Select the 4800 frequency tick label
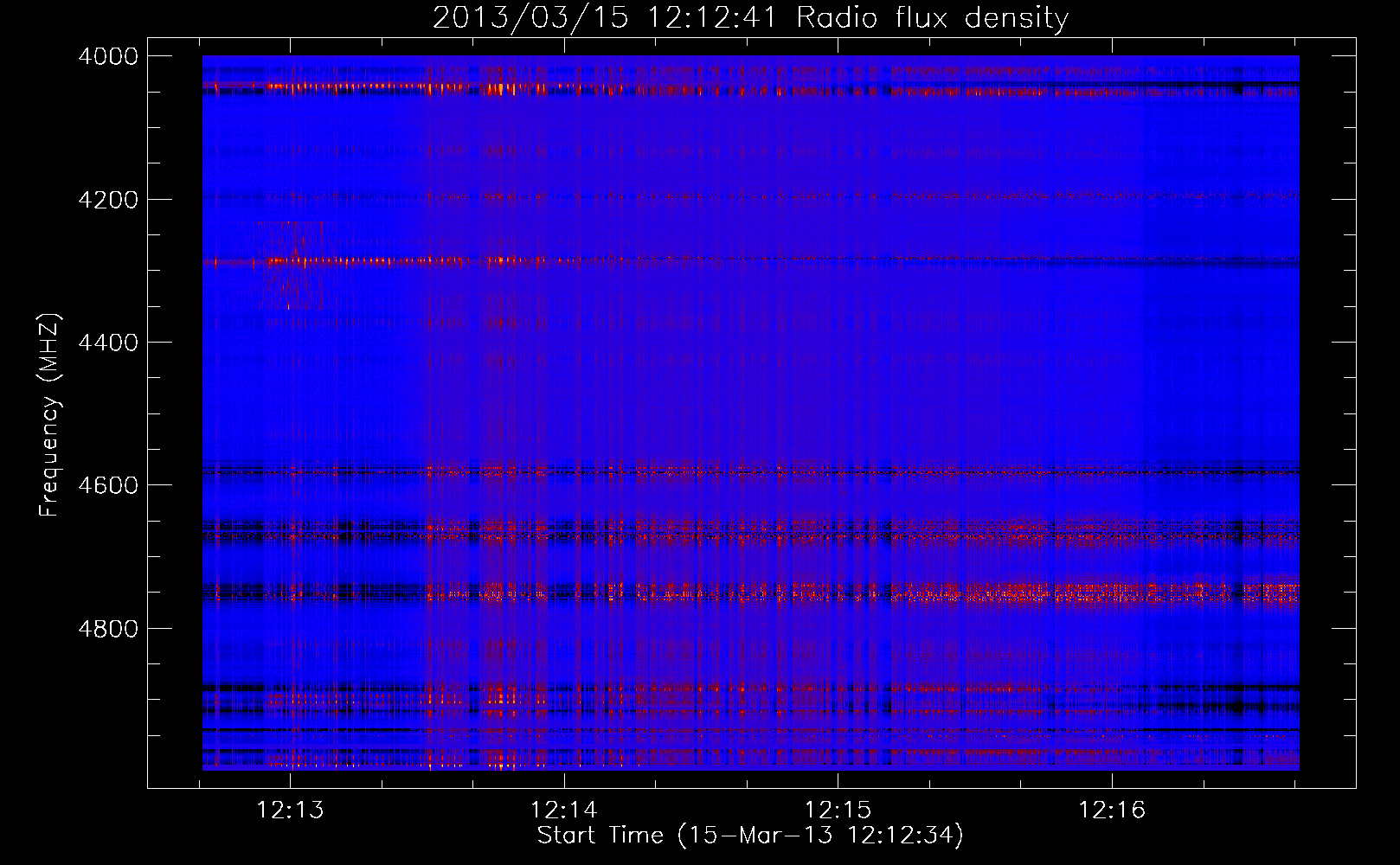This screenshot has height=865, width=1400. point(108,629)
